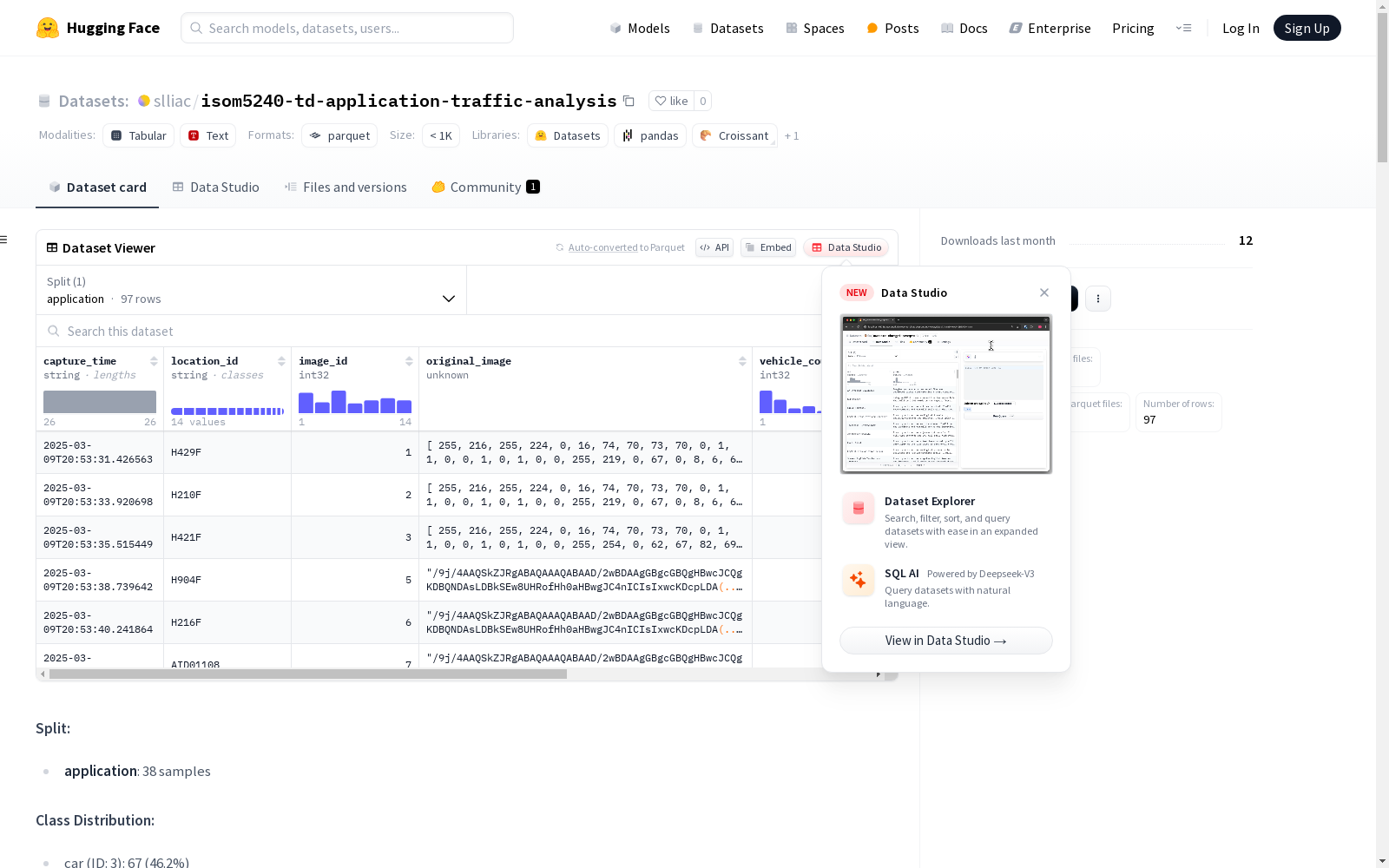
Task: Open the Dataset card tab
Action: tap(97, 187)
